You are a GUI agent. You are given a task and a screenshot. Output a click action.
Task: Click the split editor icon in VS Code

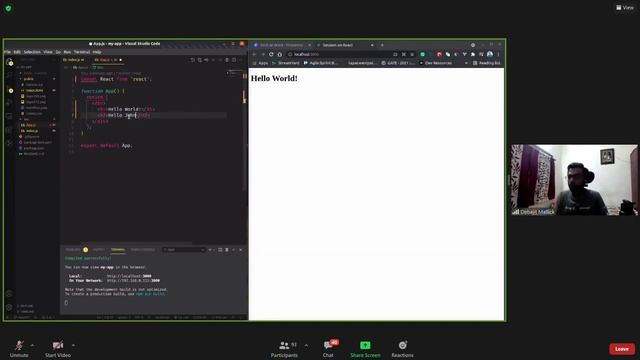234,60
